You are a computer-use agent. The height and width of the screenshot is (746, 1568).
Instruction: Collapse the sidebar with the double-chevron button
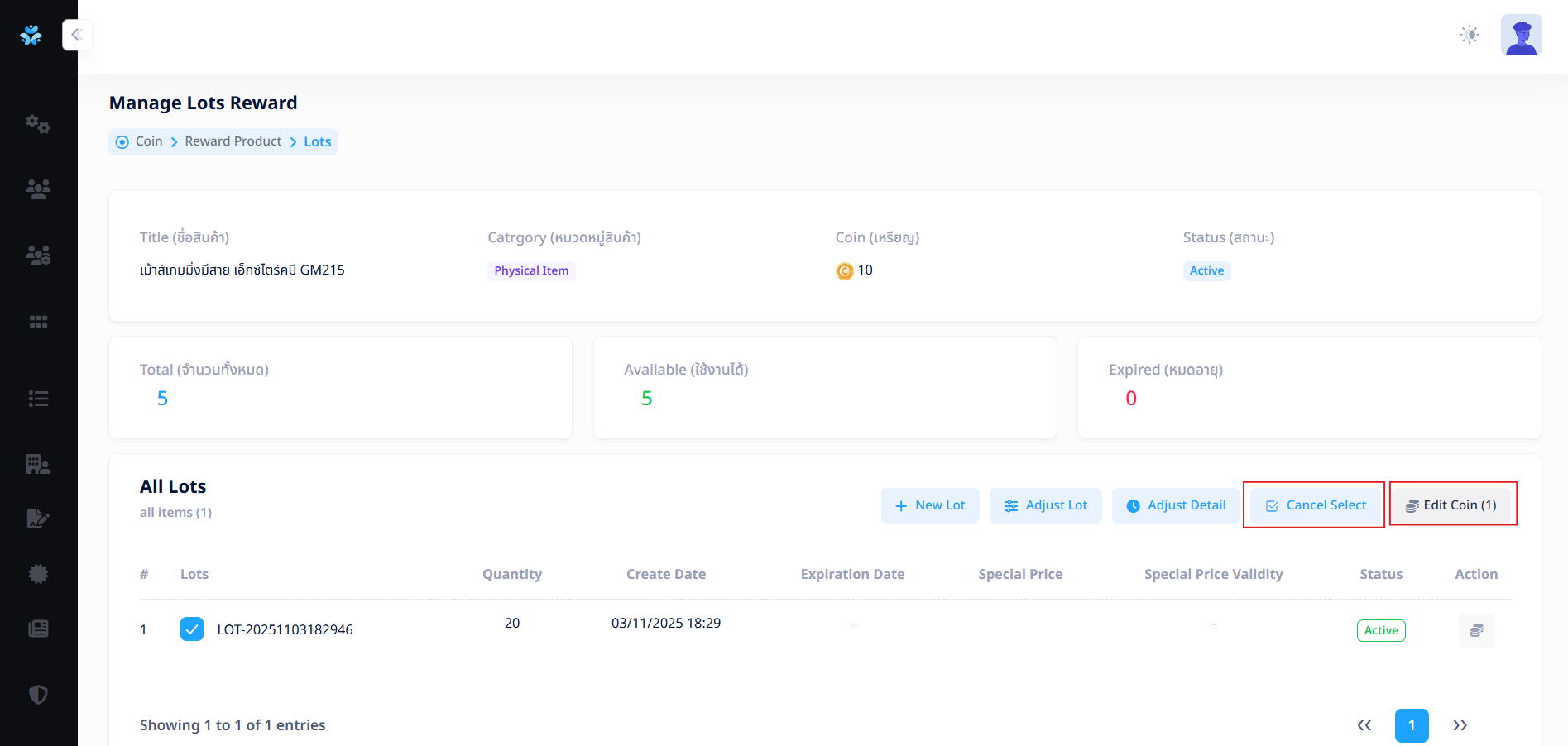tap(77, 35)
